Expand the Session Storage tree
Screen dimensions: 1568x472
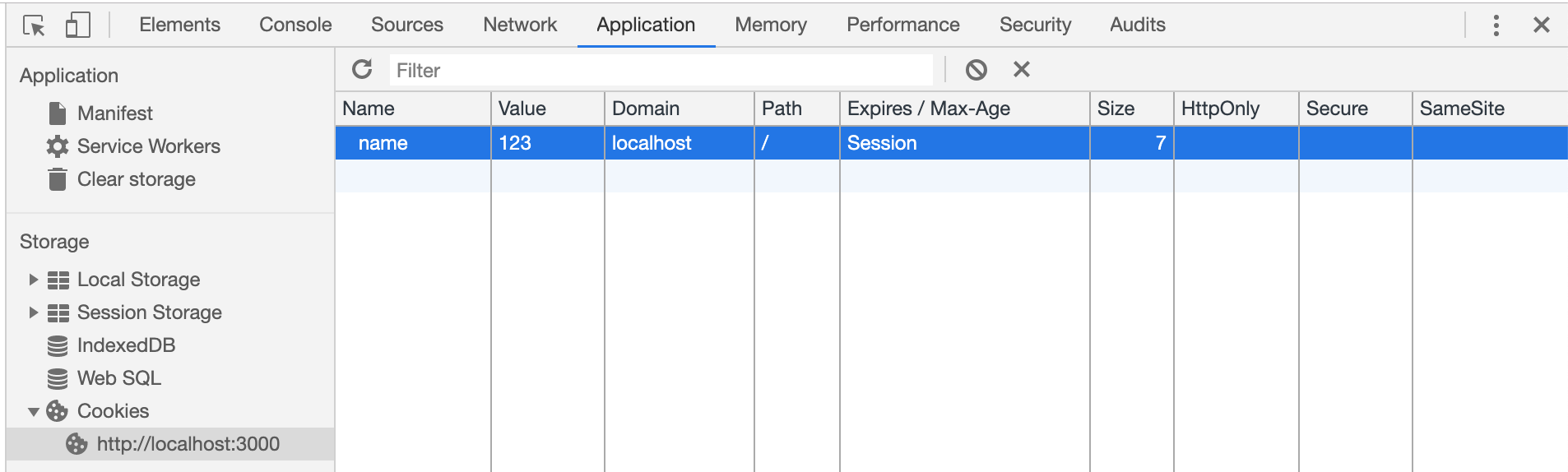(34, 312)
